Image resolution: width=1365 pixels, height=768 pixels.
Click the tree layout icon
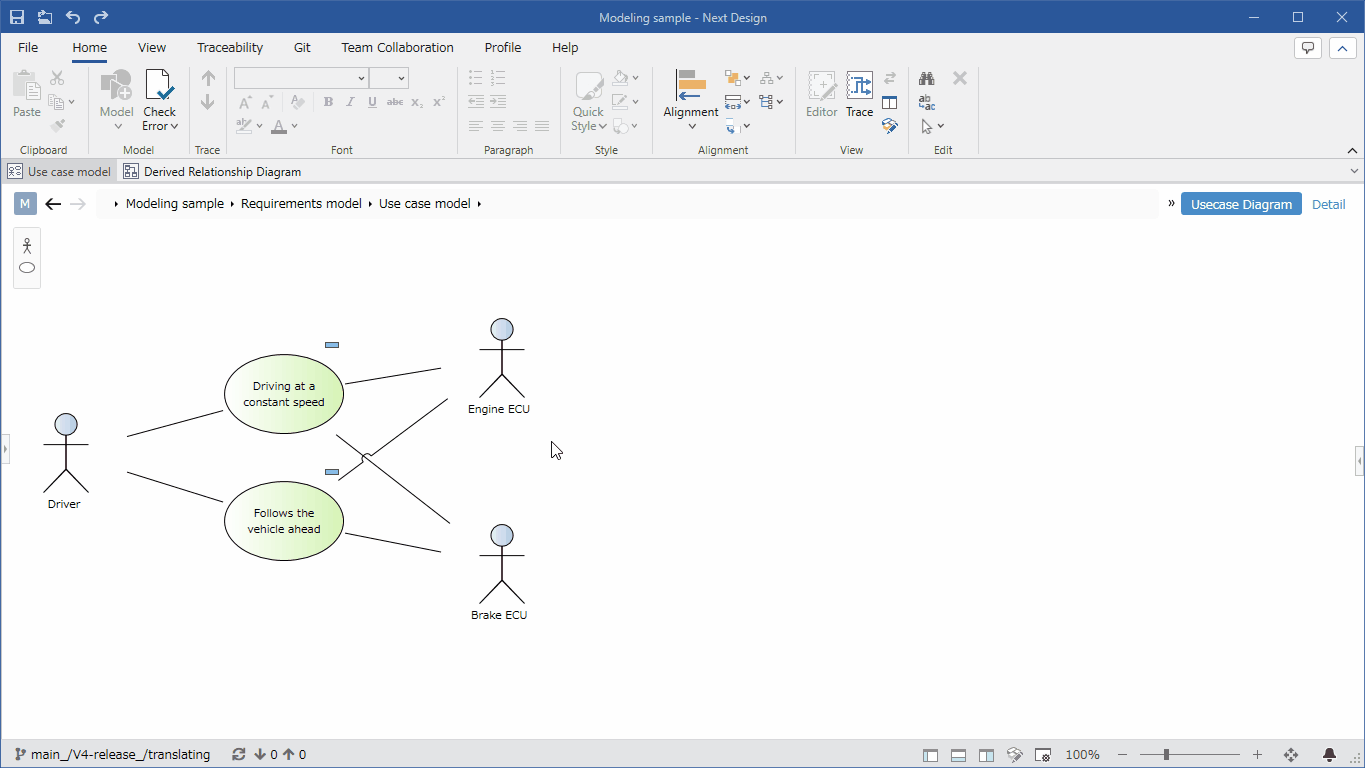point(766,102)
